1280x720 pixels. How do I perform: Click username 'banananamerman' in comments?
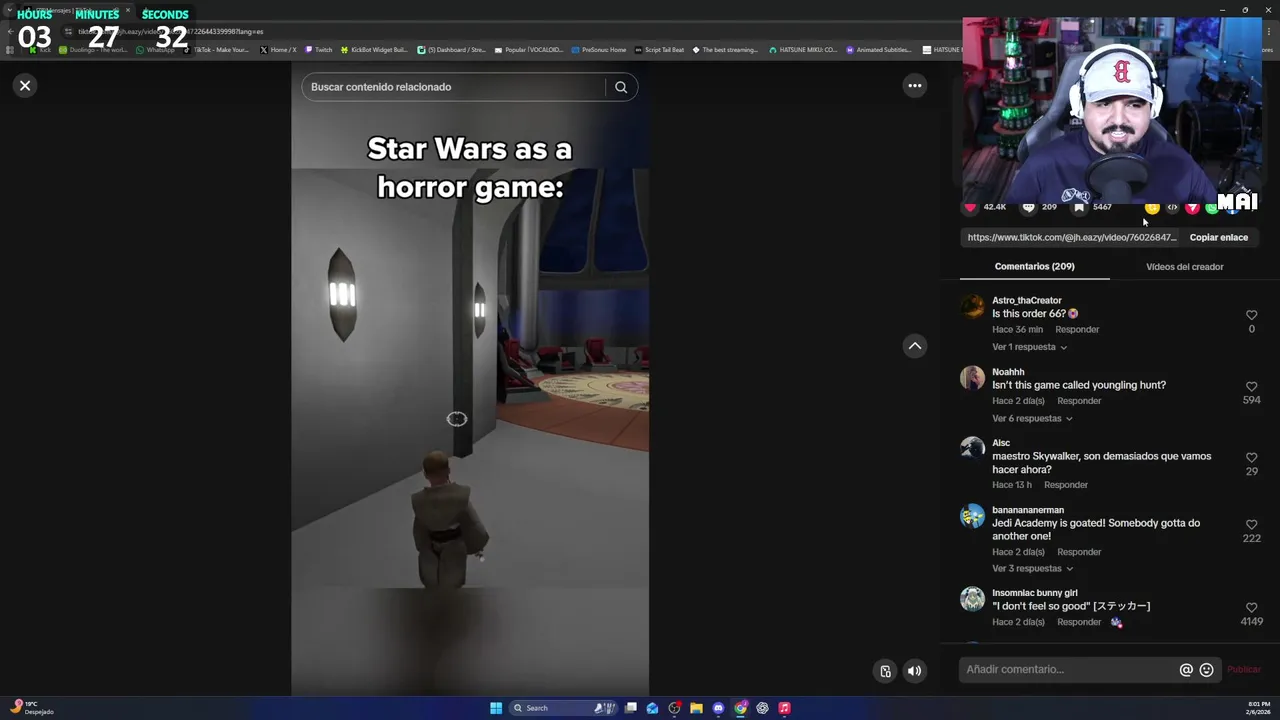(1028, 510)
